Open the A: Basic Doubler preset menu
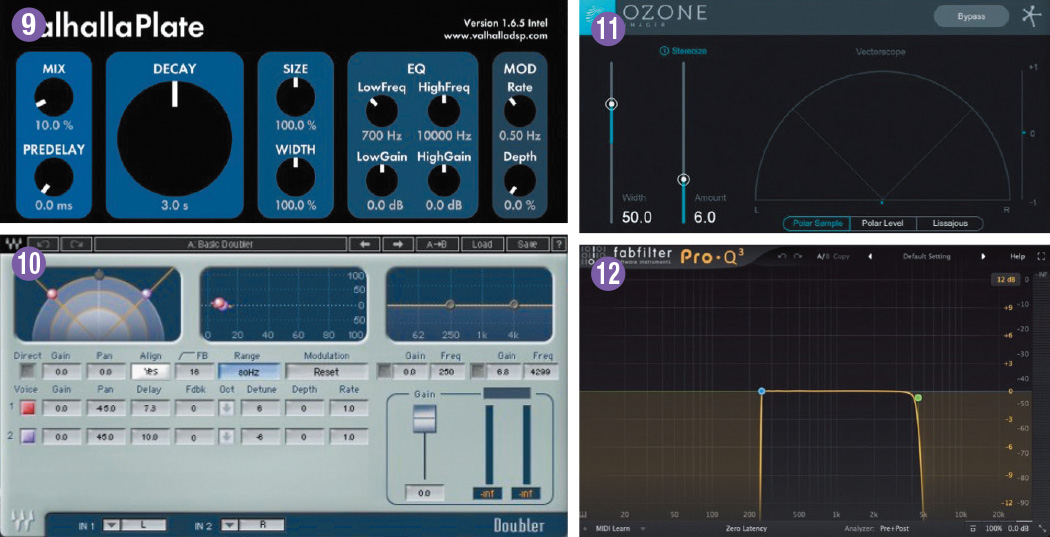The image size is (1050, 537). (x=220, y=244)
